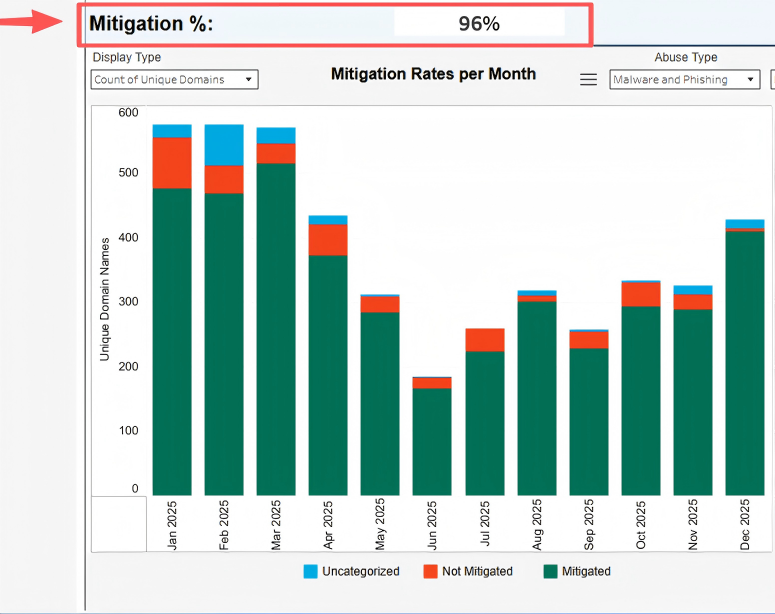The image size is (775, 614).
Task: Expand the Display Type dropdown
Action: [x=174, y=79]
